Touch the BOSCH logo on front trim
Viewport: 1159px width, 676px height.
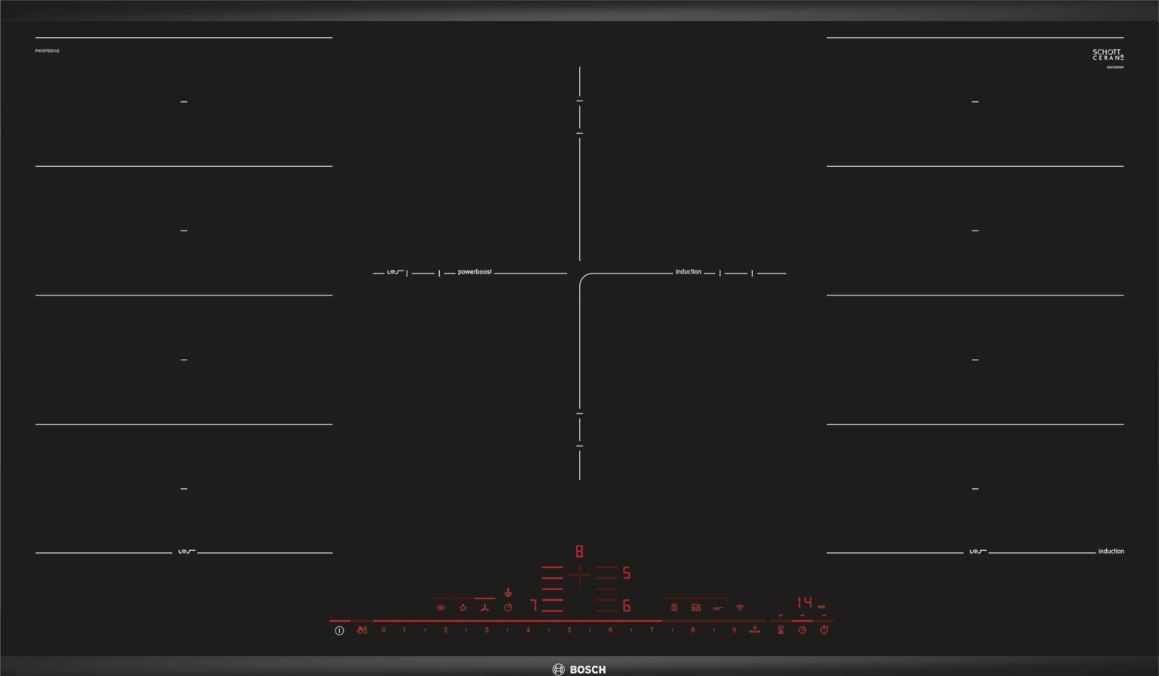click(579, 669)
